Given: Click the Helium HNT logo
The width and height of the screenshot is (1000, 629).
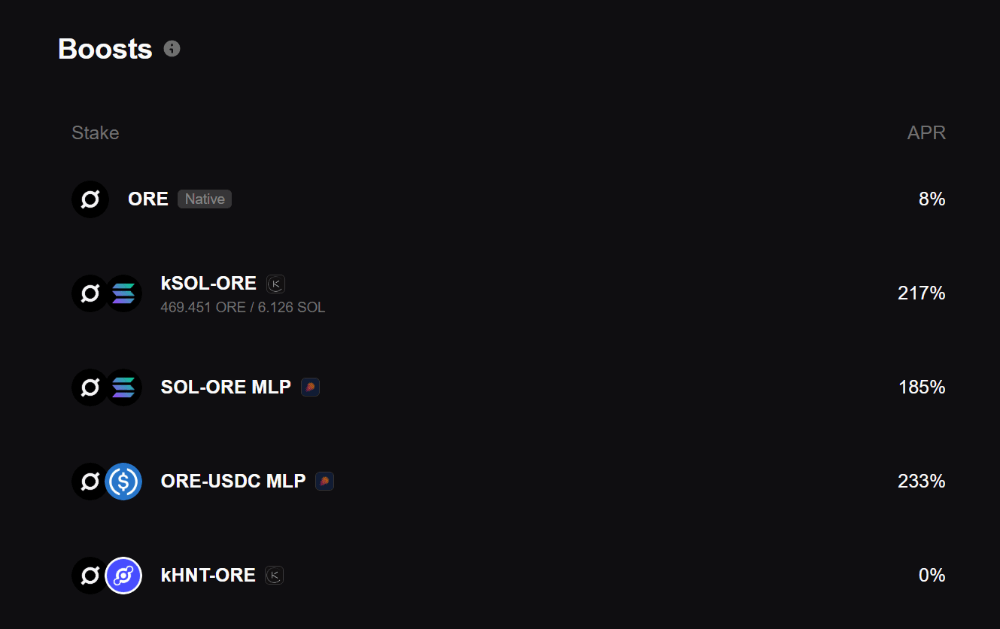Looking at the screenshot, I should point(123,575).
